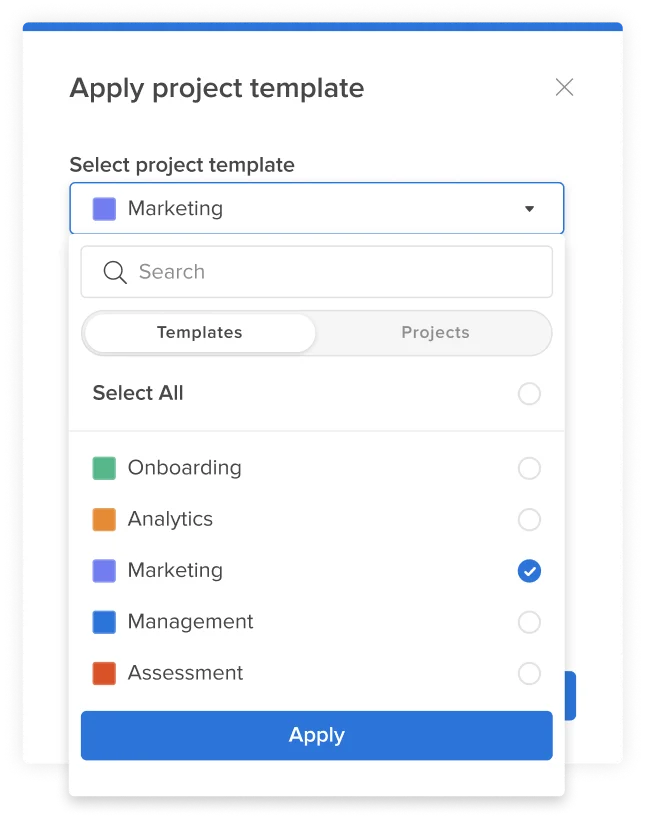
Task: Switch to the Projects tab
Action: coord(434,332)
